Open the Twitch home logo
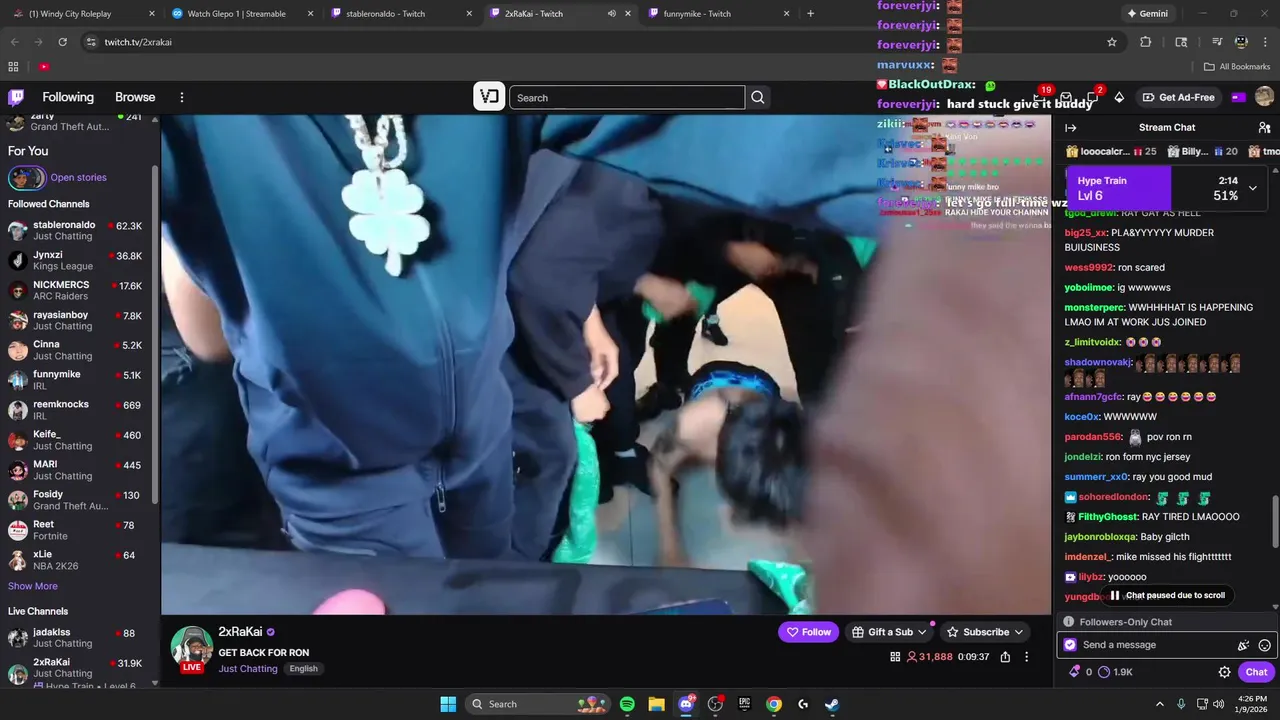 pos(16,97)
